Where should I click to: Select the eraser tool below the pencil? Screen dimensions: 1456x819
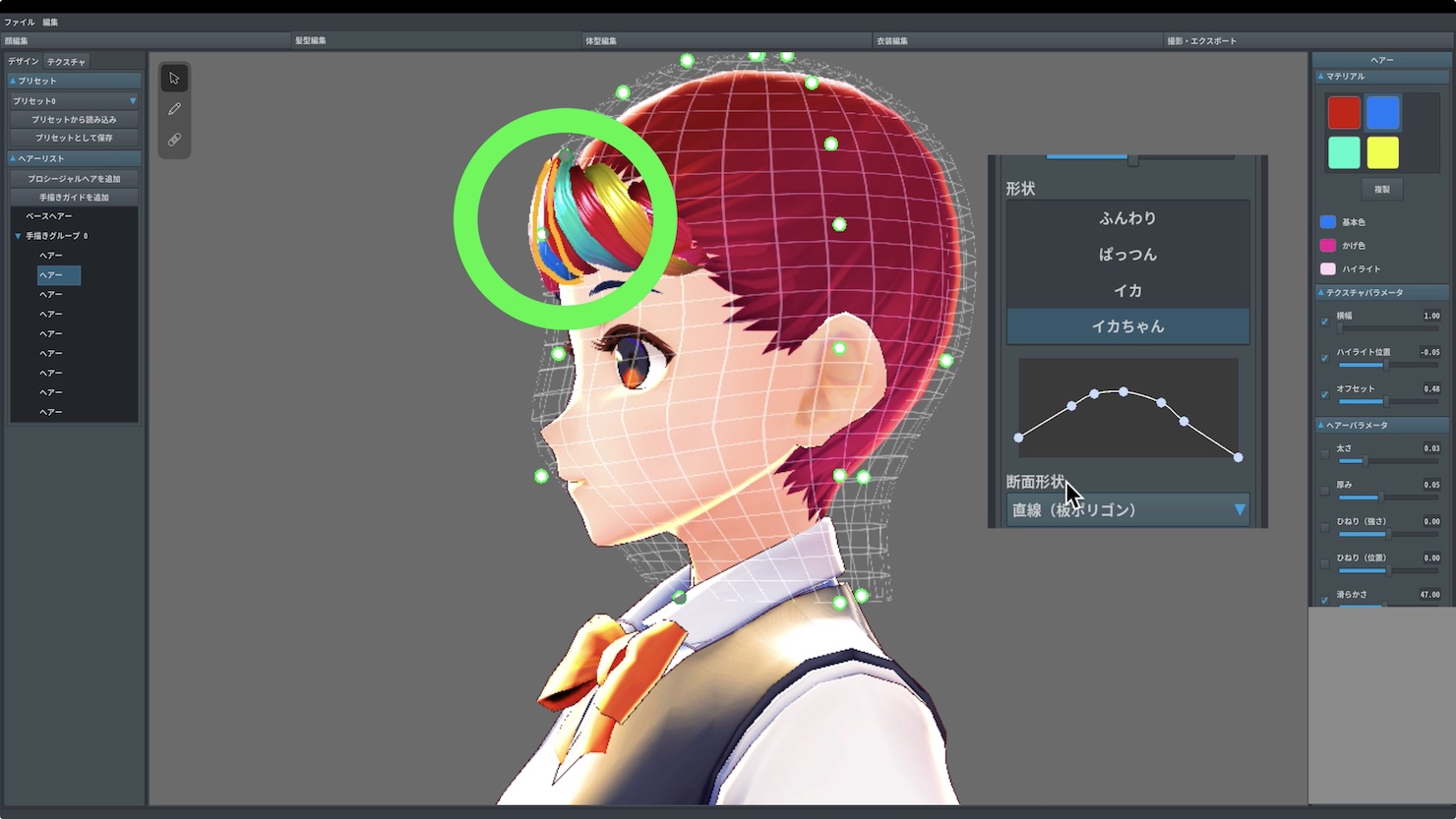tap(174, 140)
